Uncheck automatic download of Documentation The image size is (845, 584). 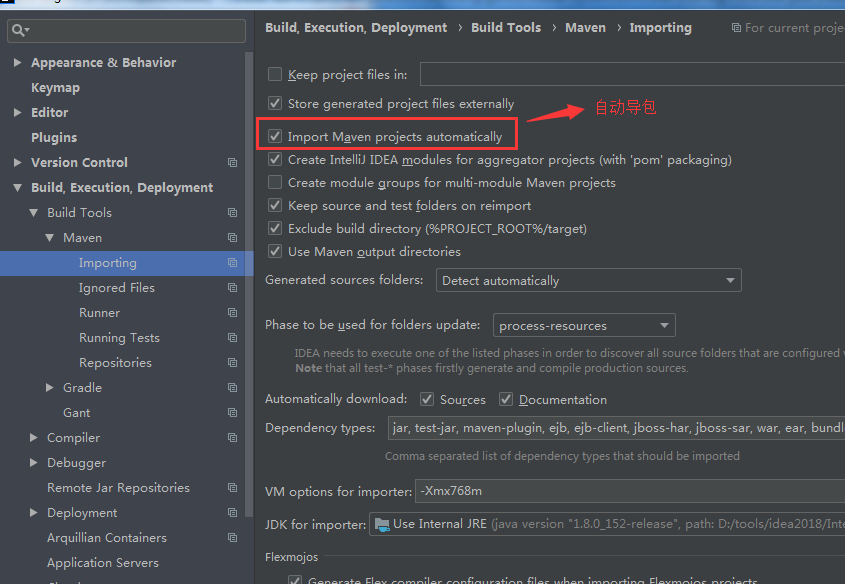coord(505,399)
